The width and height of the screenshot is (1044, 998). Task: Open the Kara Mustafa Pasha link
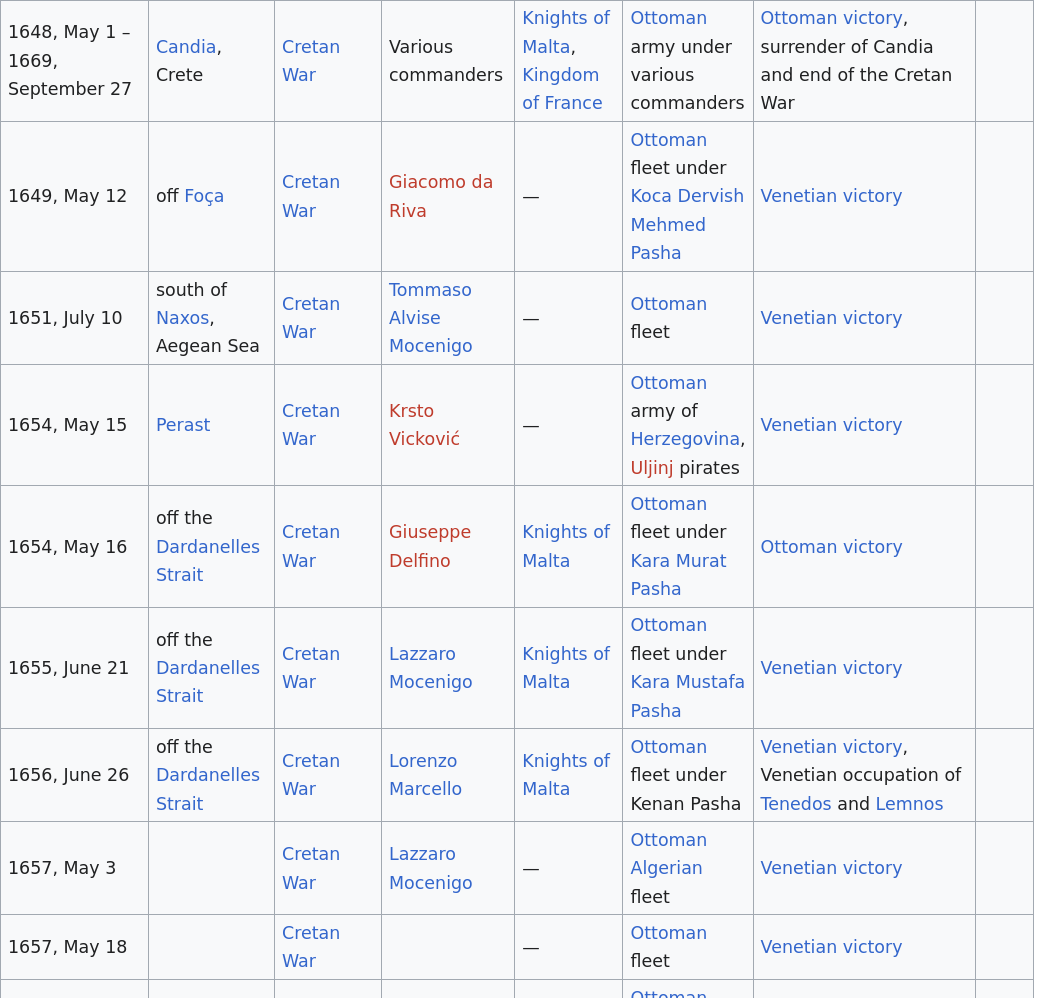tap(687, 696)
